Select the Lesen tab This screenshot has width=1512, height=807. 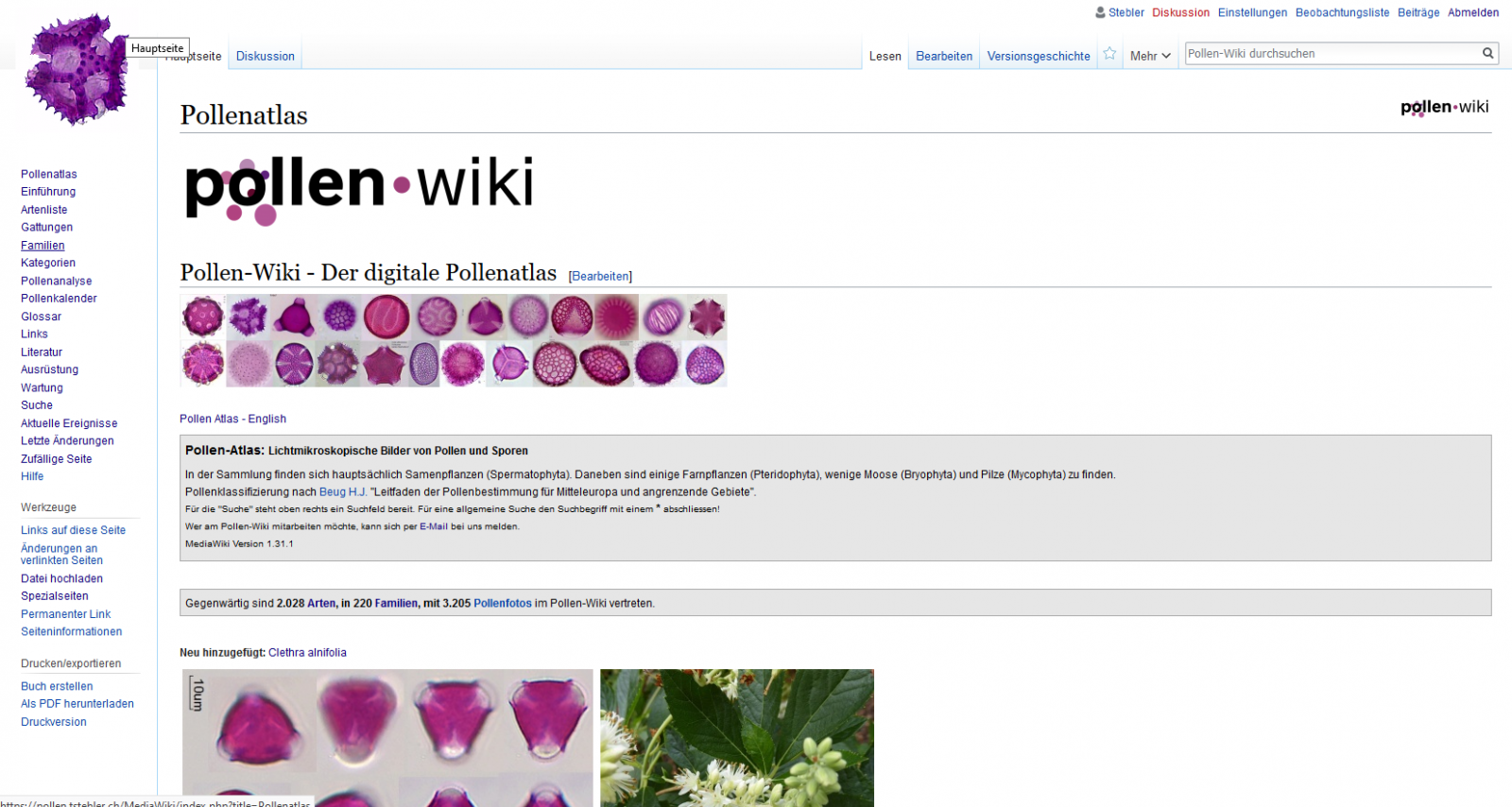[885, 56]
